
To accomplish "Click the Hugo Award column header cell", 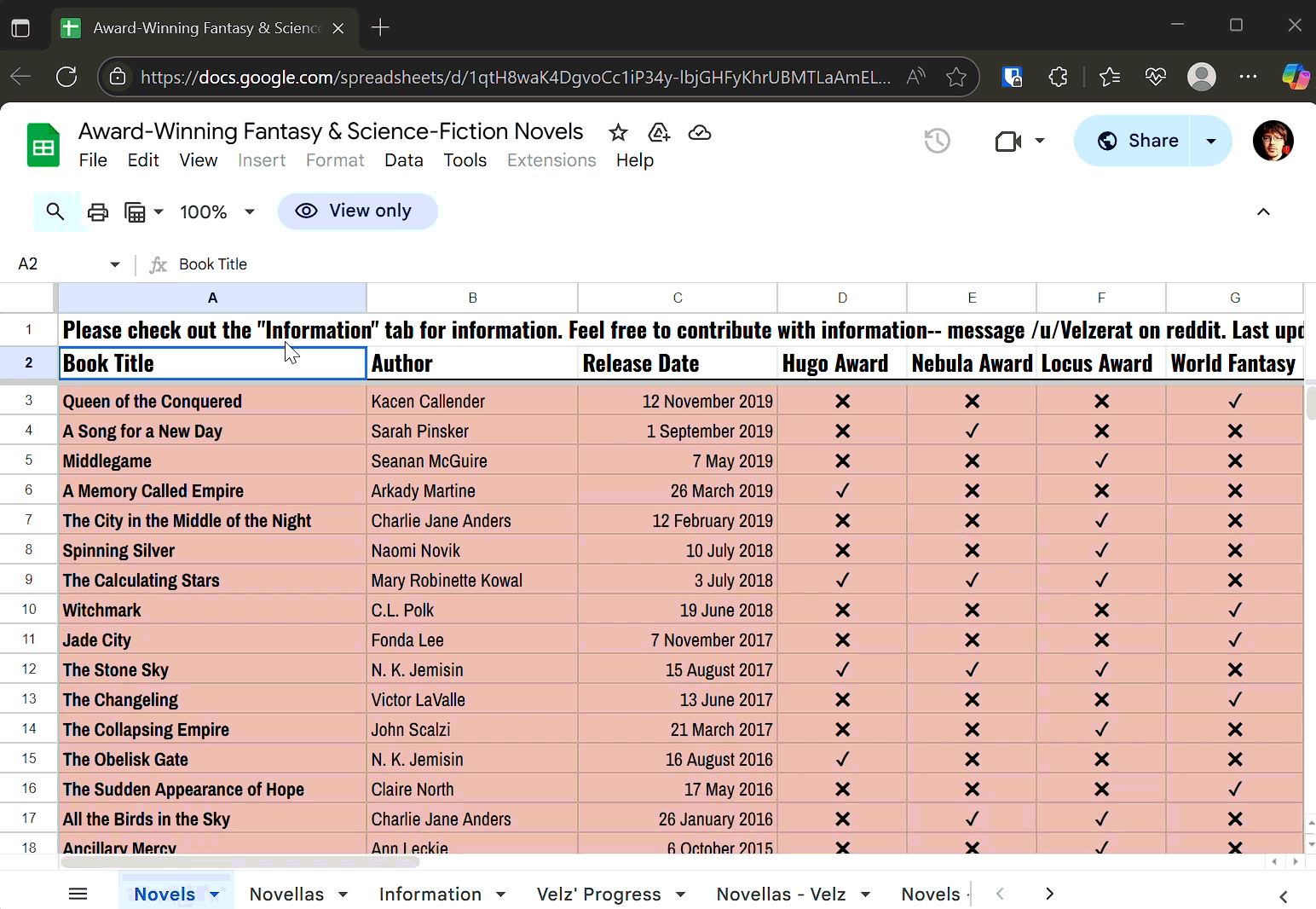I will 842,363.
